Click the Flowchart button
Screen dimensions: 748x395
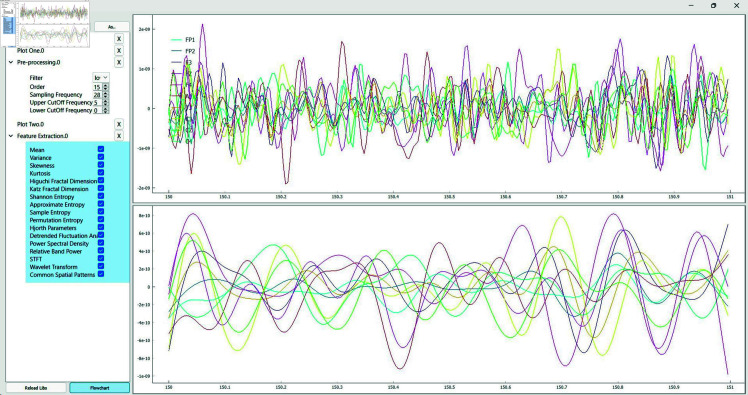point(100,388)
